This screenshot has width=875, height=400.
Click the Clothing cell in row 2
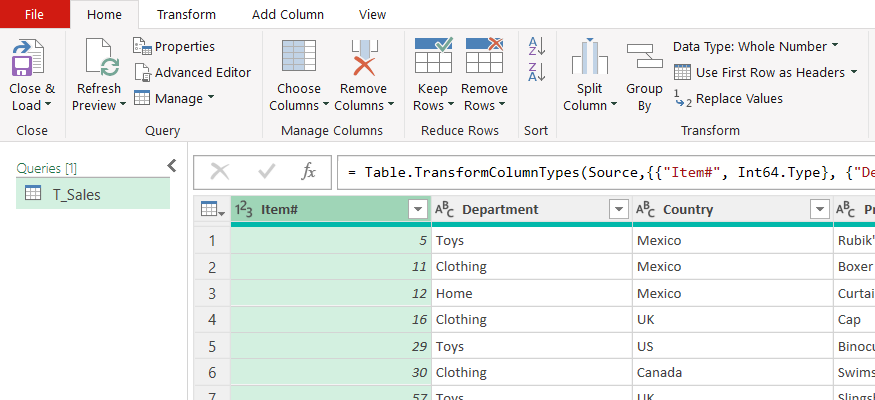click(x=532, y=267)
